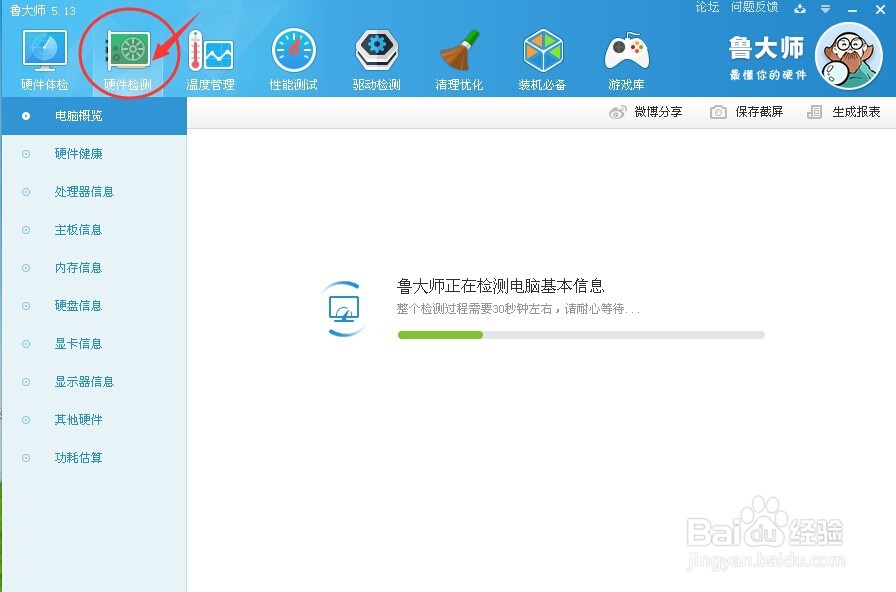Open the 硬件体检 hardware checkup tool
Image resolution: width=896 pixels, height=592 pixels.
(x=44, y=55)
